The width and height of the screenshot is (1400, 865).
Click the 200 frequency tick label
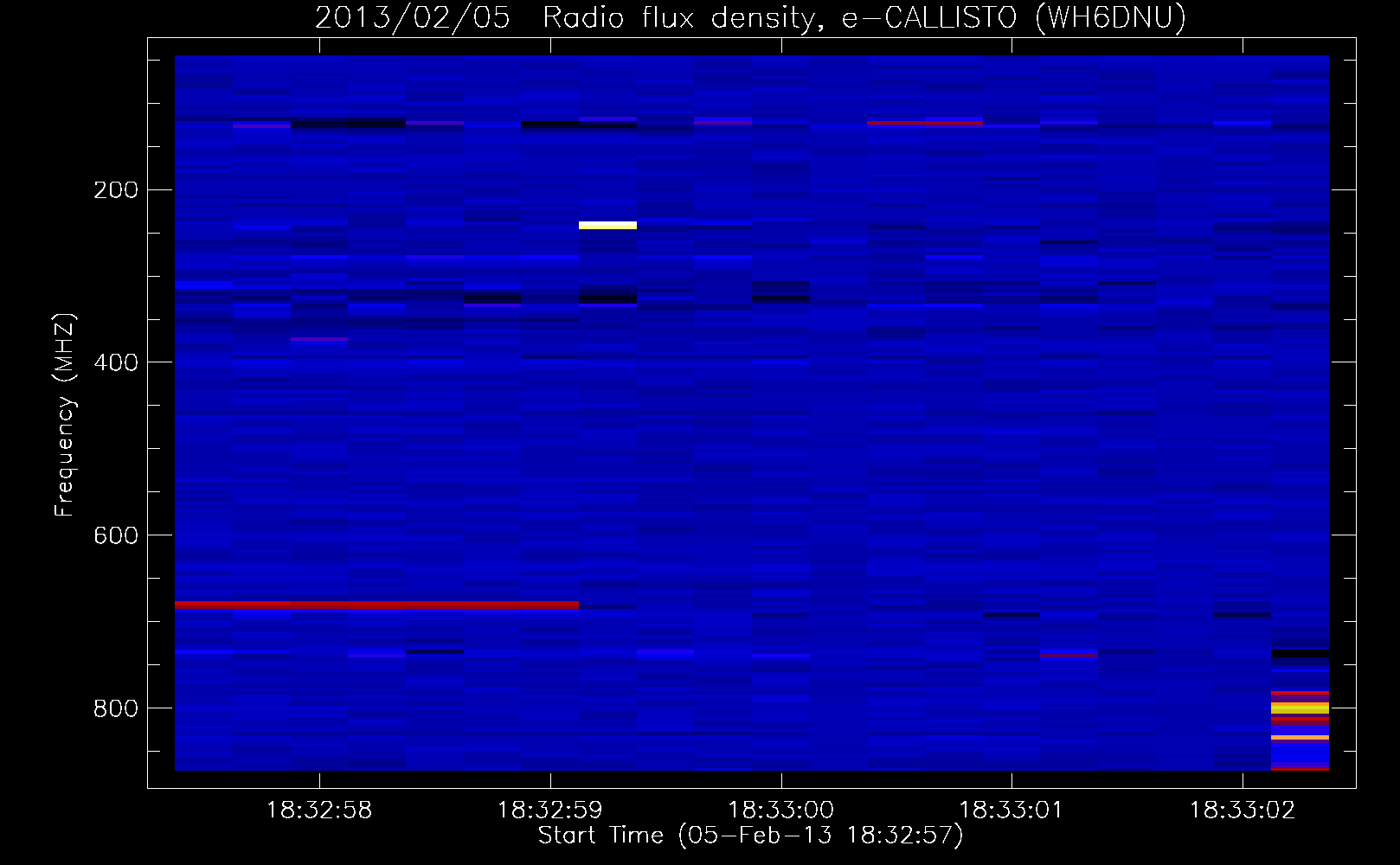click(116, 190)
